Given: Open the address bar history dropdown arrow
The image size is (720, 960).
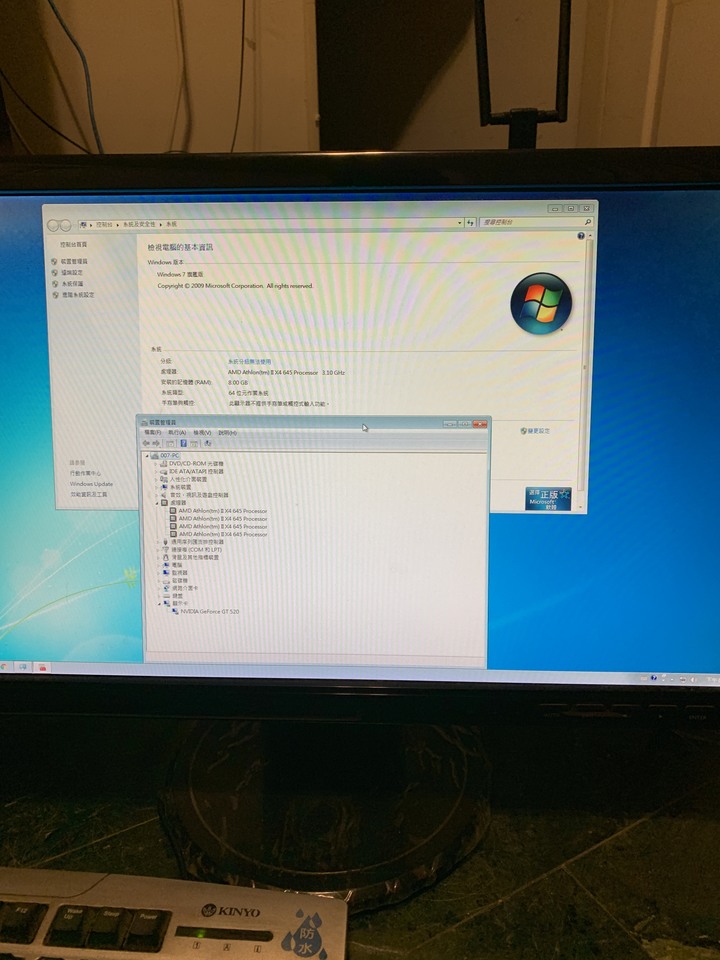Looking at the screenshot, I should (460, 223).
